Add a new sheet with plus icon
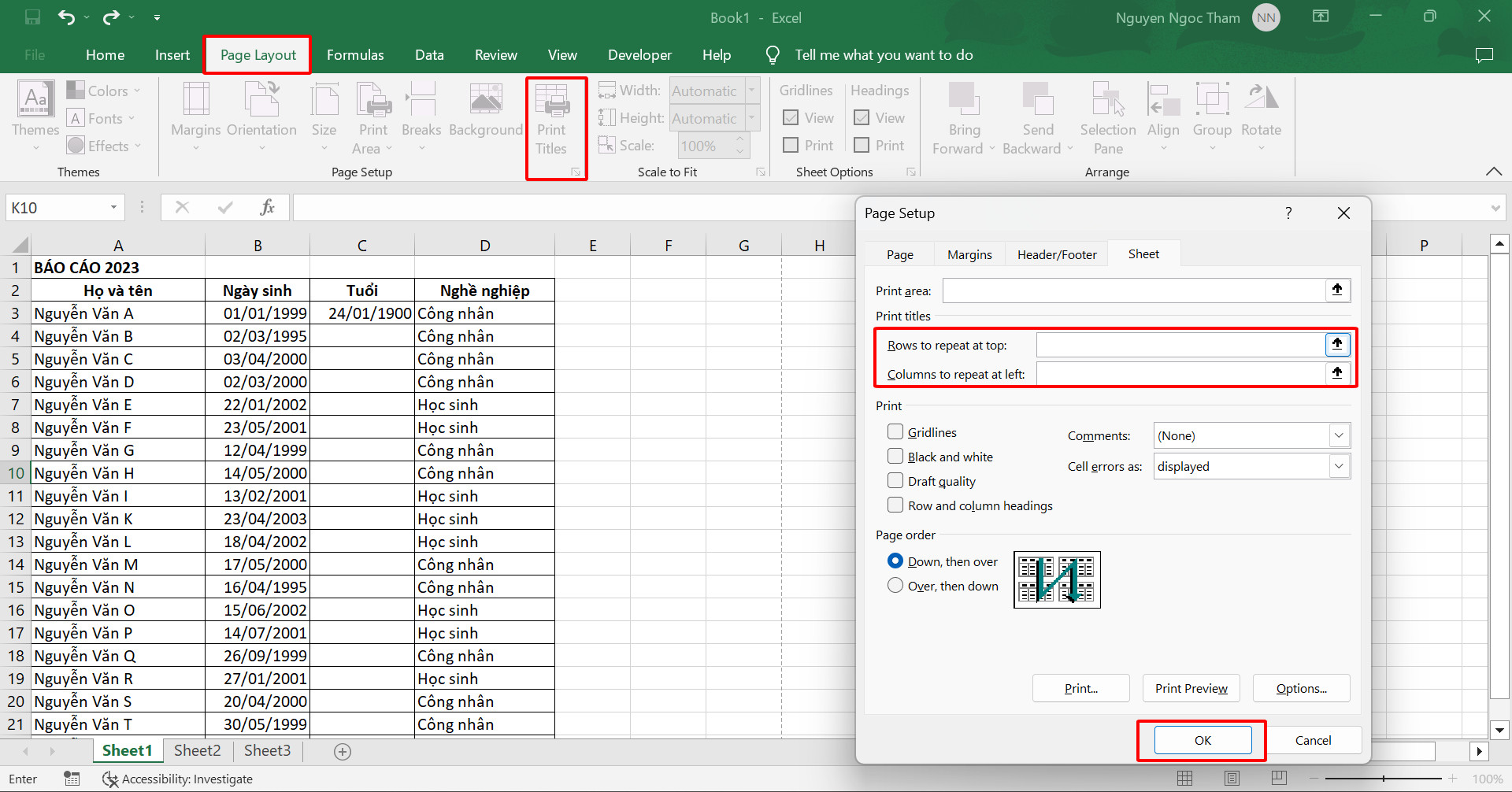This screenshot has width=1512, height=792. tap(342, 752)
